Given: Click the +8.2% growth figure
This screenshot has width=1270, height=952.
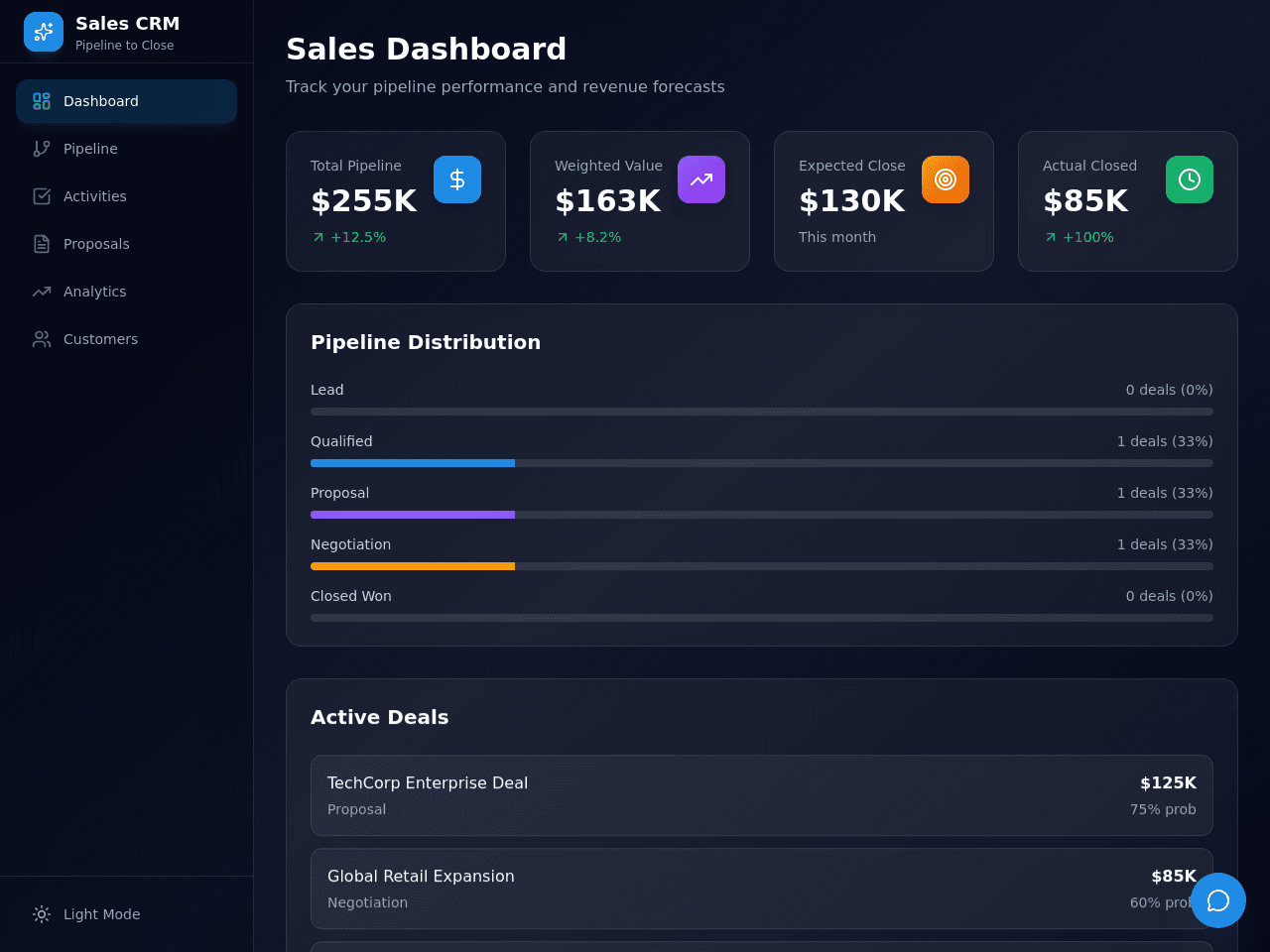Looking at the screenshot, I should click(x=598, y=237).
